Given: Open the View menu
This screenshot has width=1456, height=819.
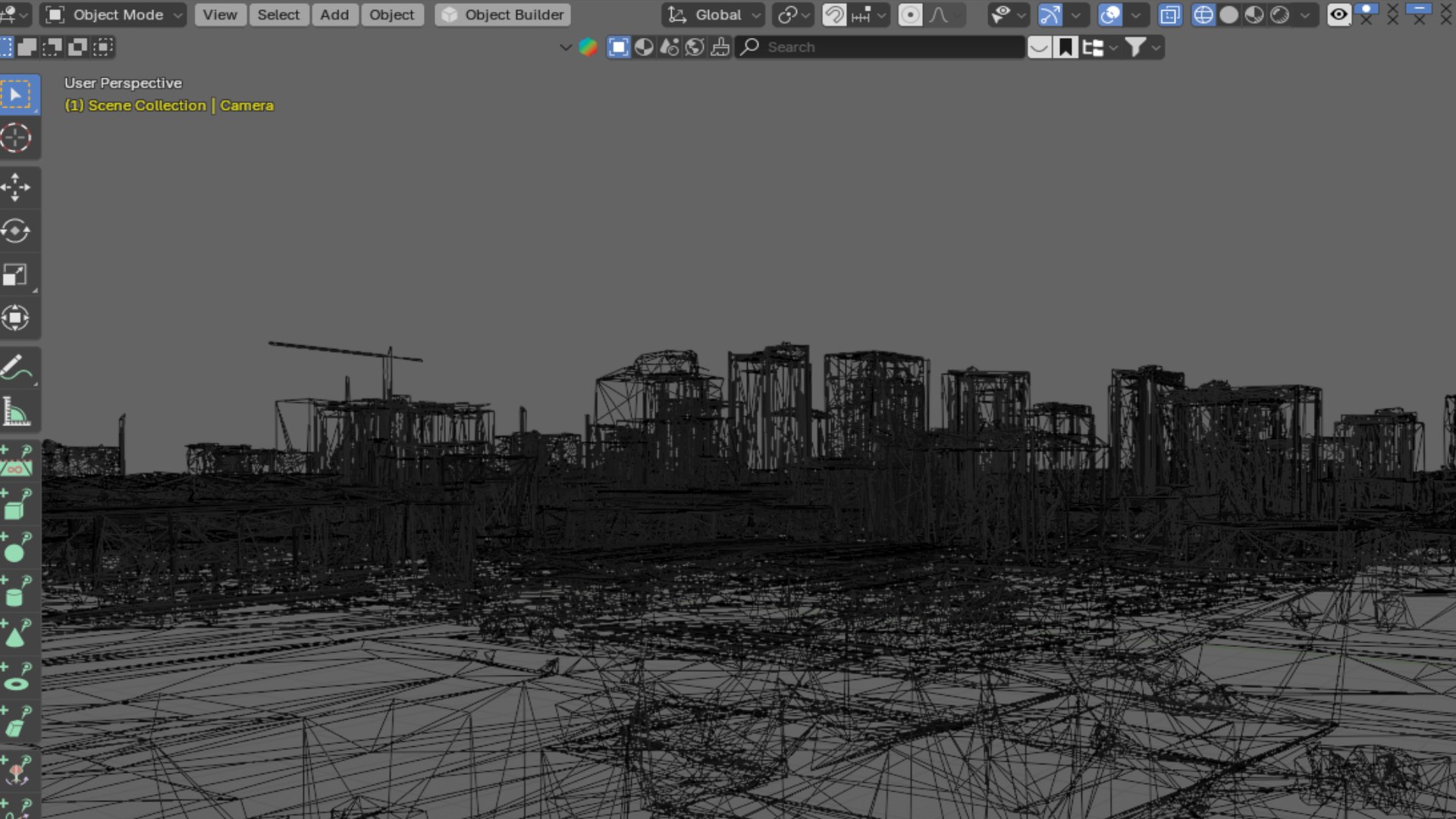Looking at the screenshot, I should point(220,14).
